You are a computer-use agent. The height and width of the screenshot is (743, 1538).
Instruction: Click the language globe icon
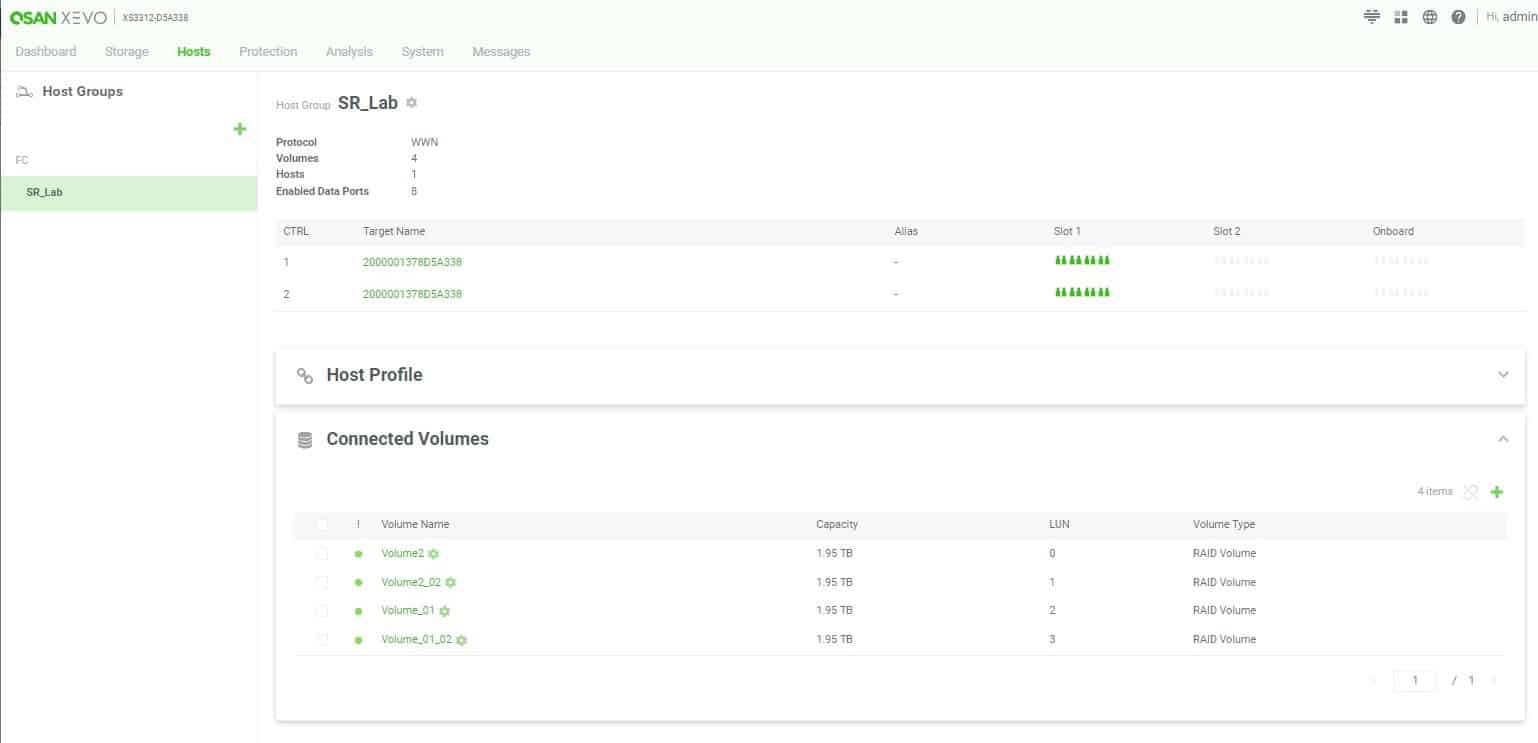1430,17
